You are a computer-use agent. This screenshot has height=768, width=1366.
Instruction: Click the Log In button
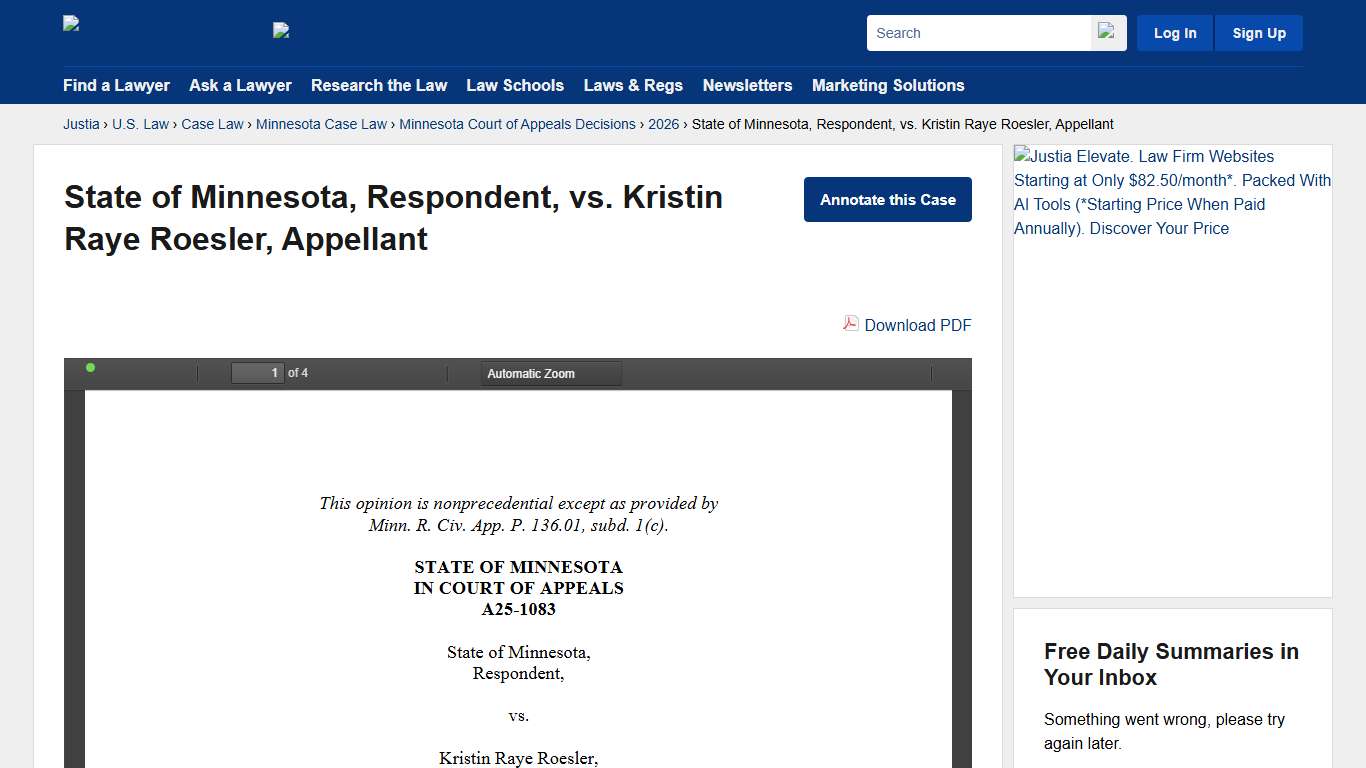pos(1174,32)
